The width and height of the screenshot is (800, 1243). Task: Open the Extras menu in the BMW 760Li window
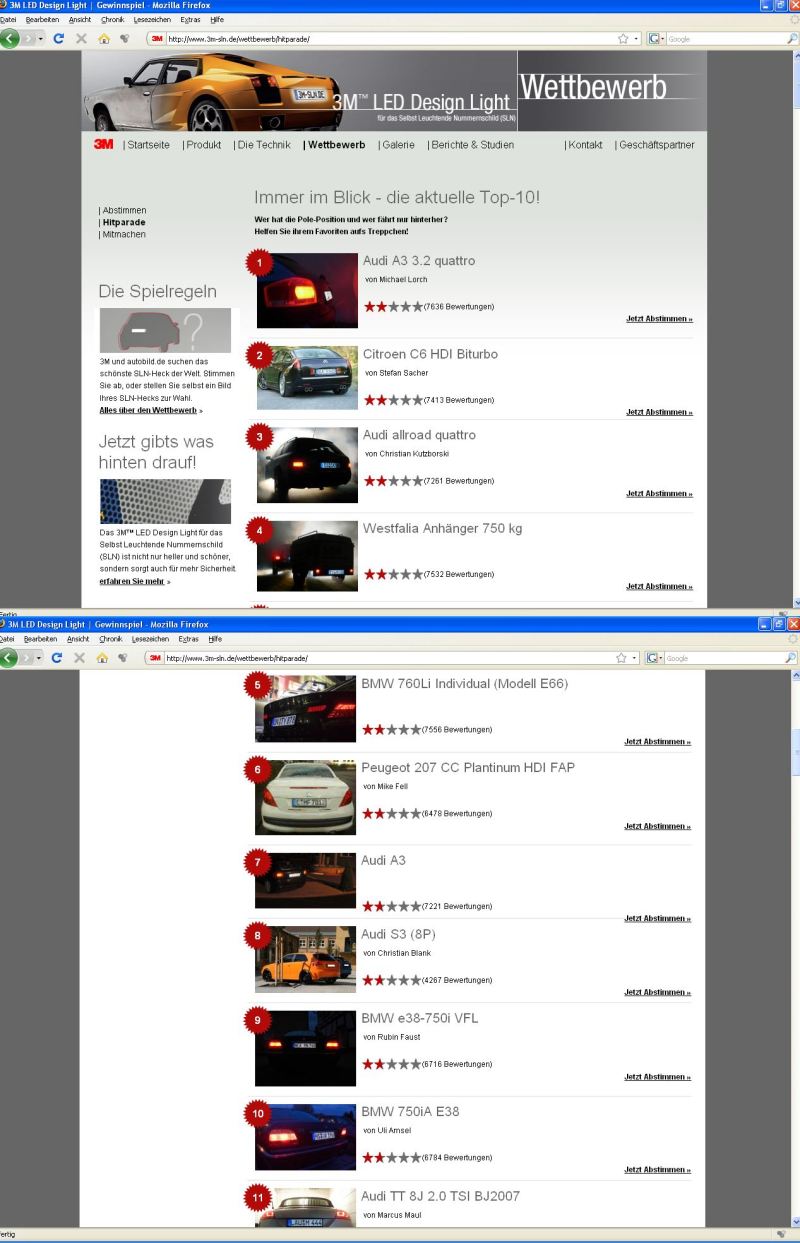(187, 639)
